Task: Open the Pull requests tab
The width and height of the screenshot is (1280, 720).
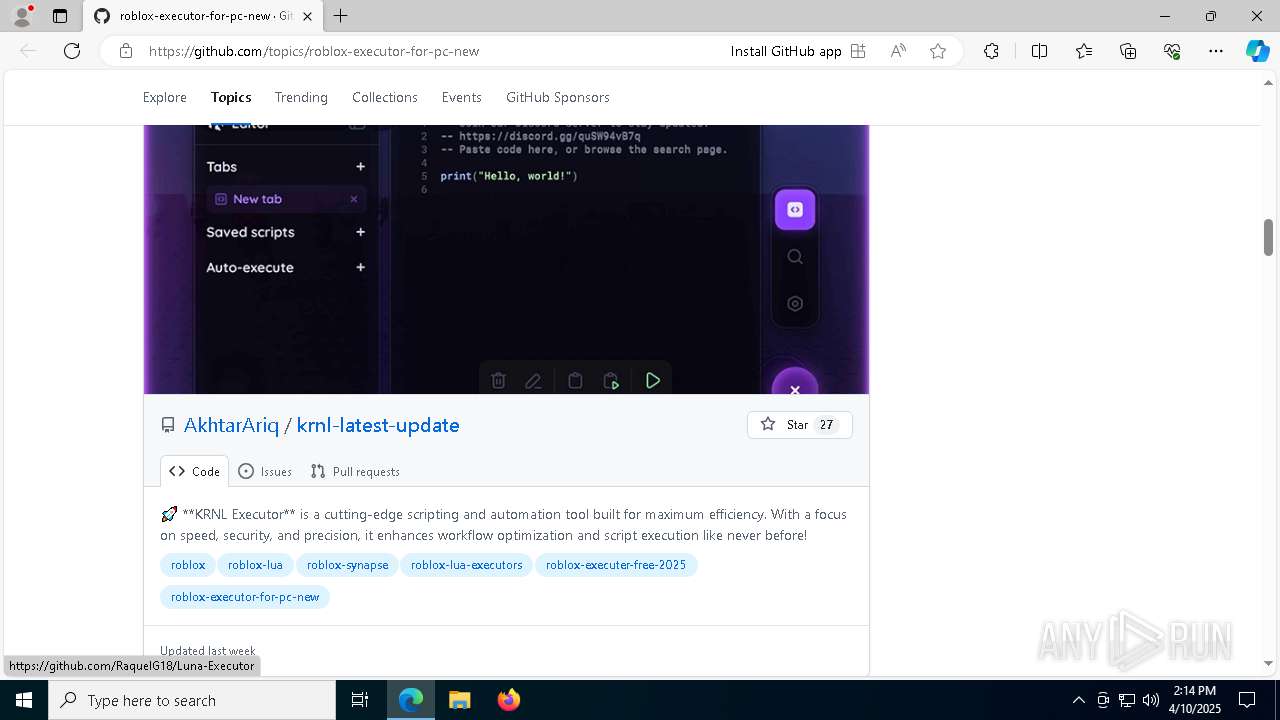Action: pos(355,471)
